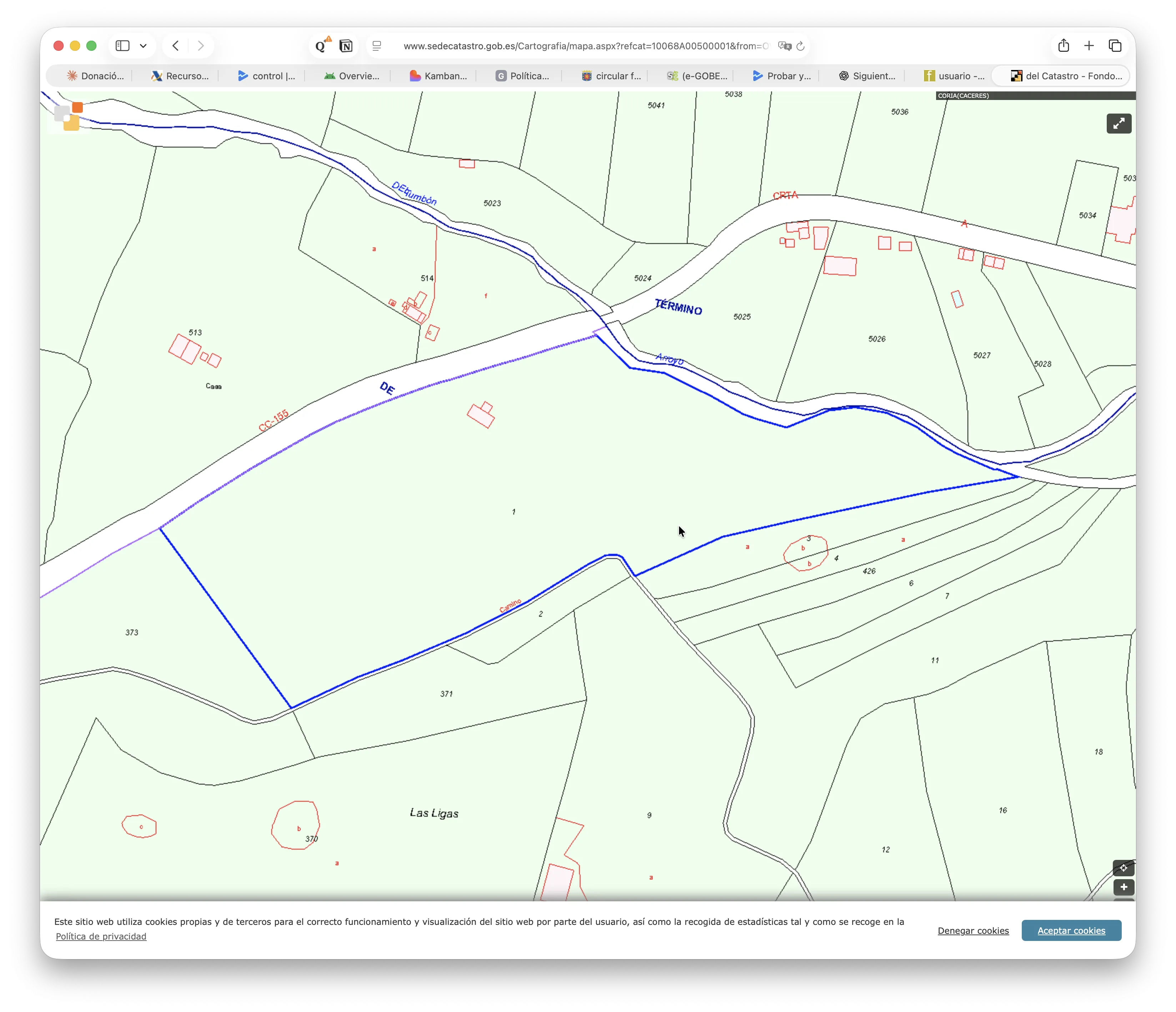Click parcel label 514
The width and height of the screenshot is (1176, 1012).
click(427, 278)
